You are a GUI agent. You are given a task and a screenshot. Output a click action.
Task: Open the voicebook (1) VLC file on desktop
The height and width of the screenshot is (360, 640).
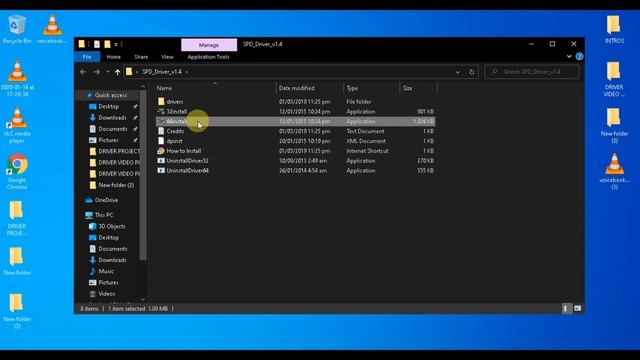614,171
